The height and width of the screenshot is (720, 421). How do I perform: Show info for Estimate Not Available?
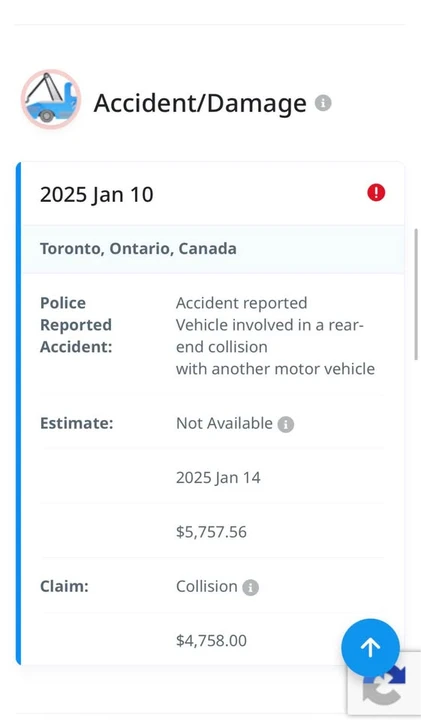point(286,424)
